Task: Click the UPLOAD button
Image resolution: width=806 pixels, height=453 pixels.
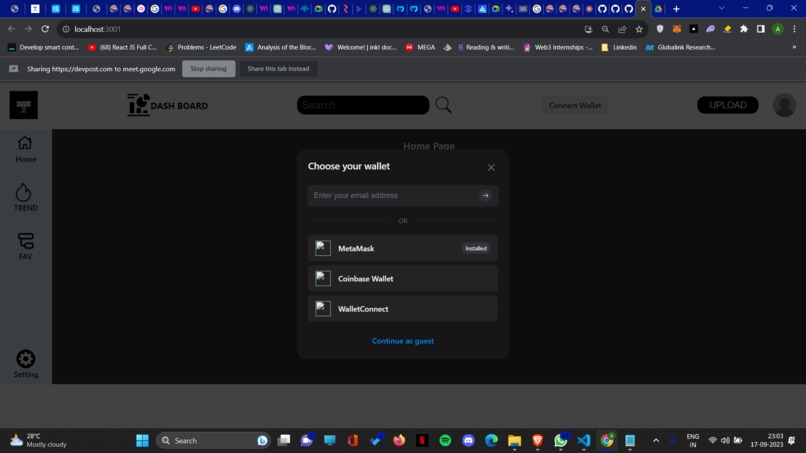Action: click(727, 105)
